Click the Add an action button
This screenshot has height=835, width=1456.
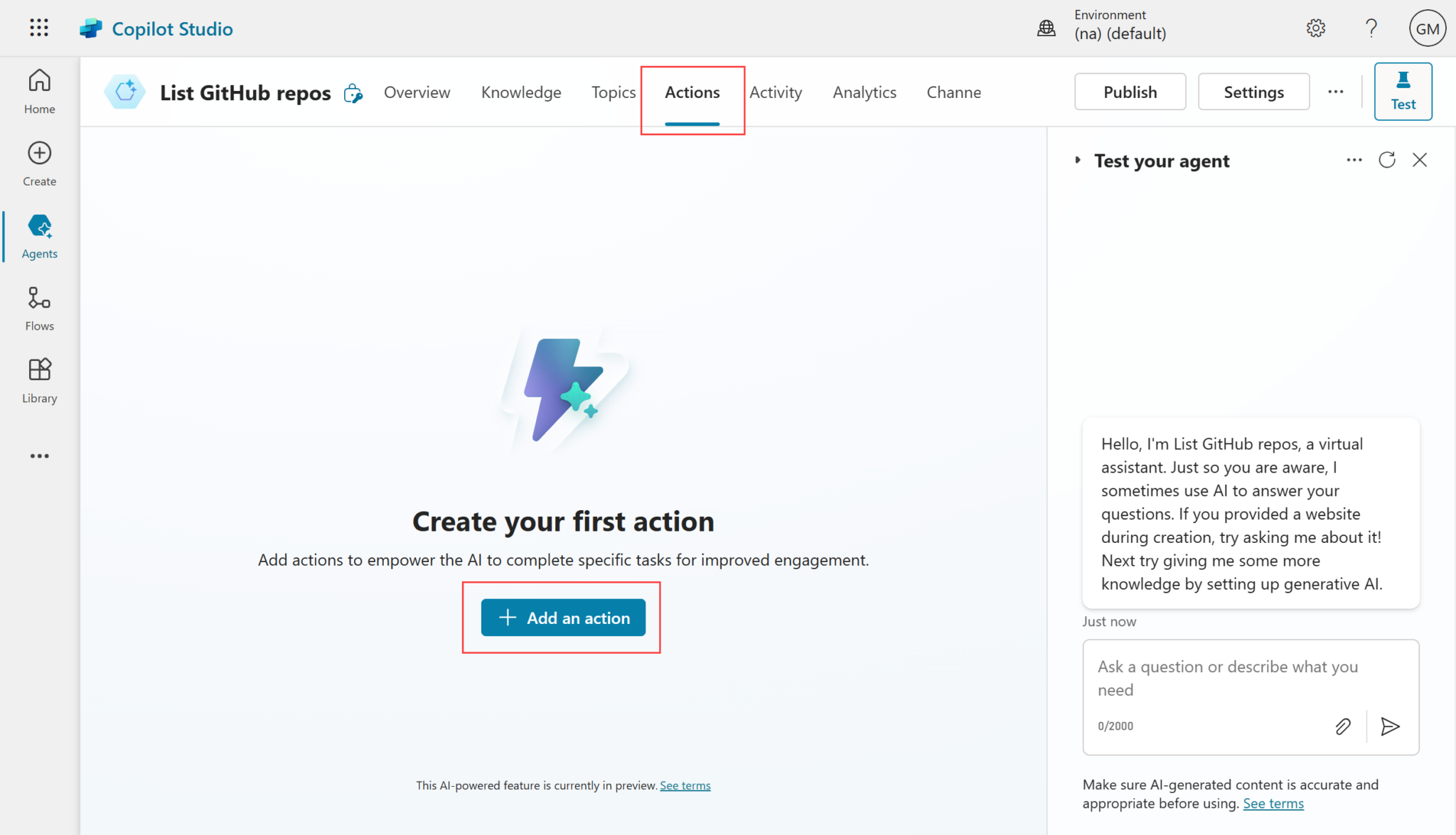coord(563,618)
